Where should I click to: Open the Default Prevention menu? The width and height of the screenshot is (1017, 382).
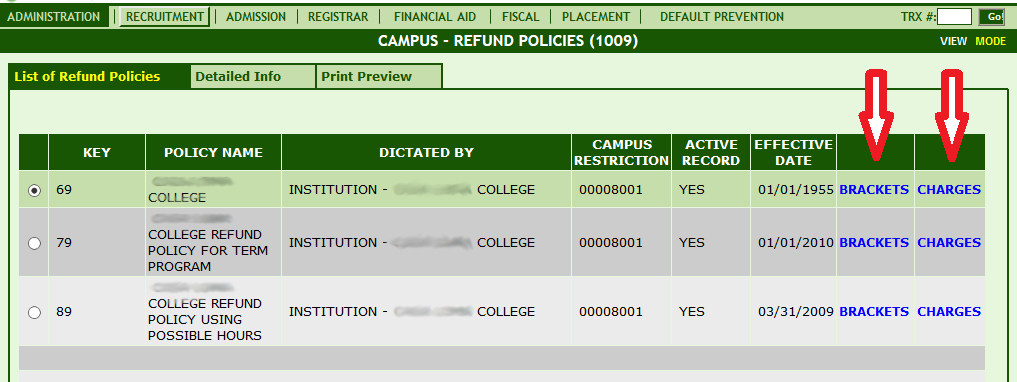click(x=722, y=17)
